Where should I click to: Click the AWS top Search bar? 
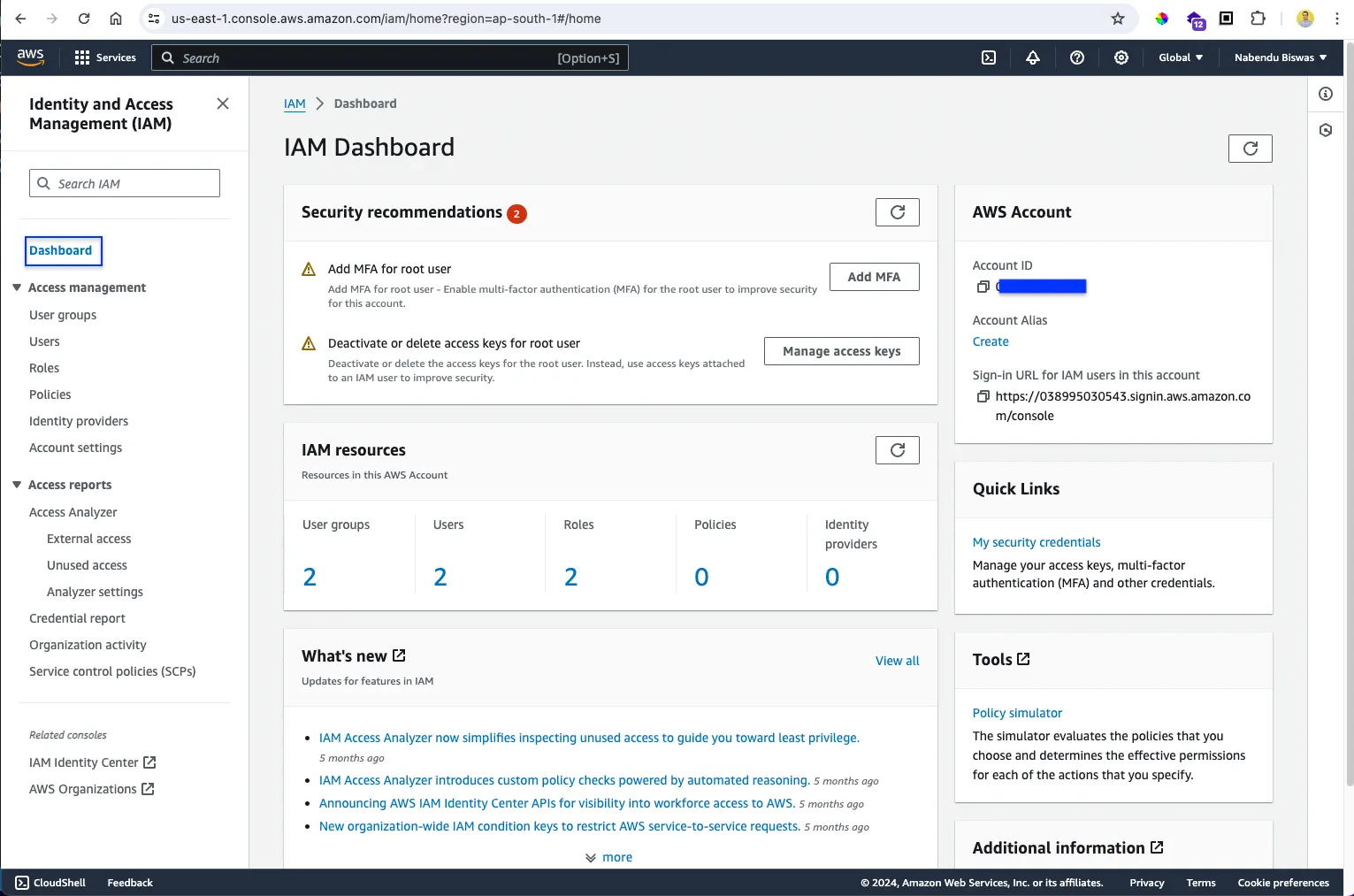pyautogui.click(x=390, y=57)
